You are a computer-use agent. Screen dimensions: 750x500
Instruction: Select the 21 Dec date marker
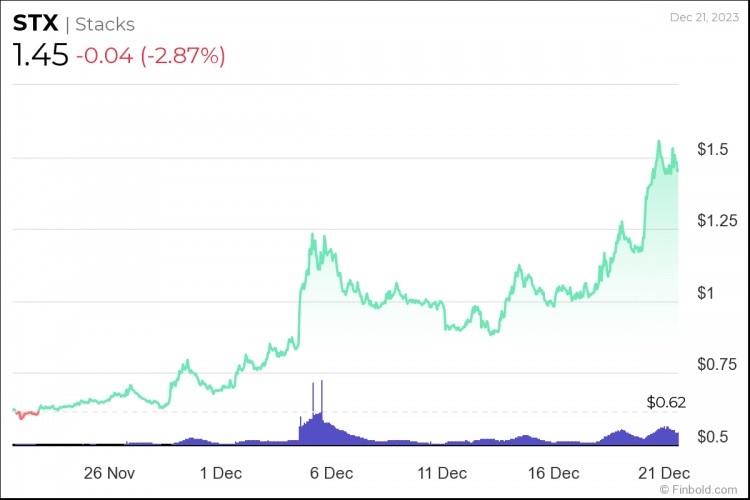coord(662,472)
